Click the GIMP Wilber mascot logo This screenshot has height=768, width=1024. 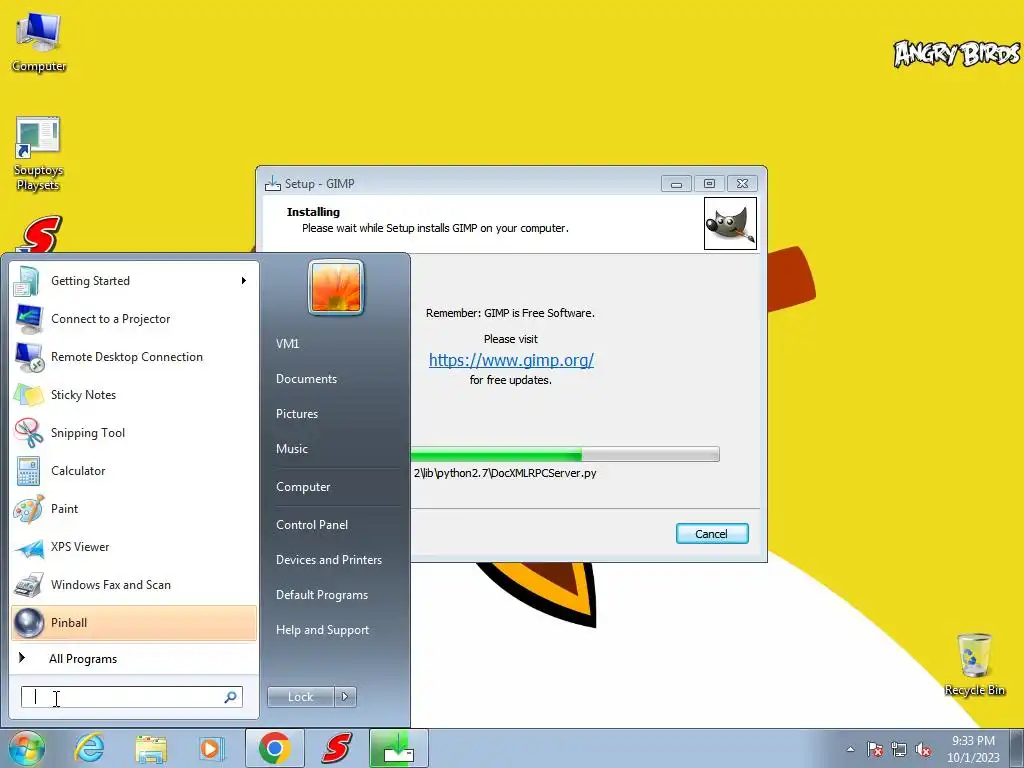[x=730, y=223]
